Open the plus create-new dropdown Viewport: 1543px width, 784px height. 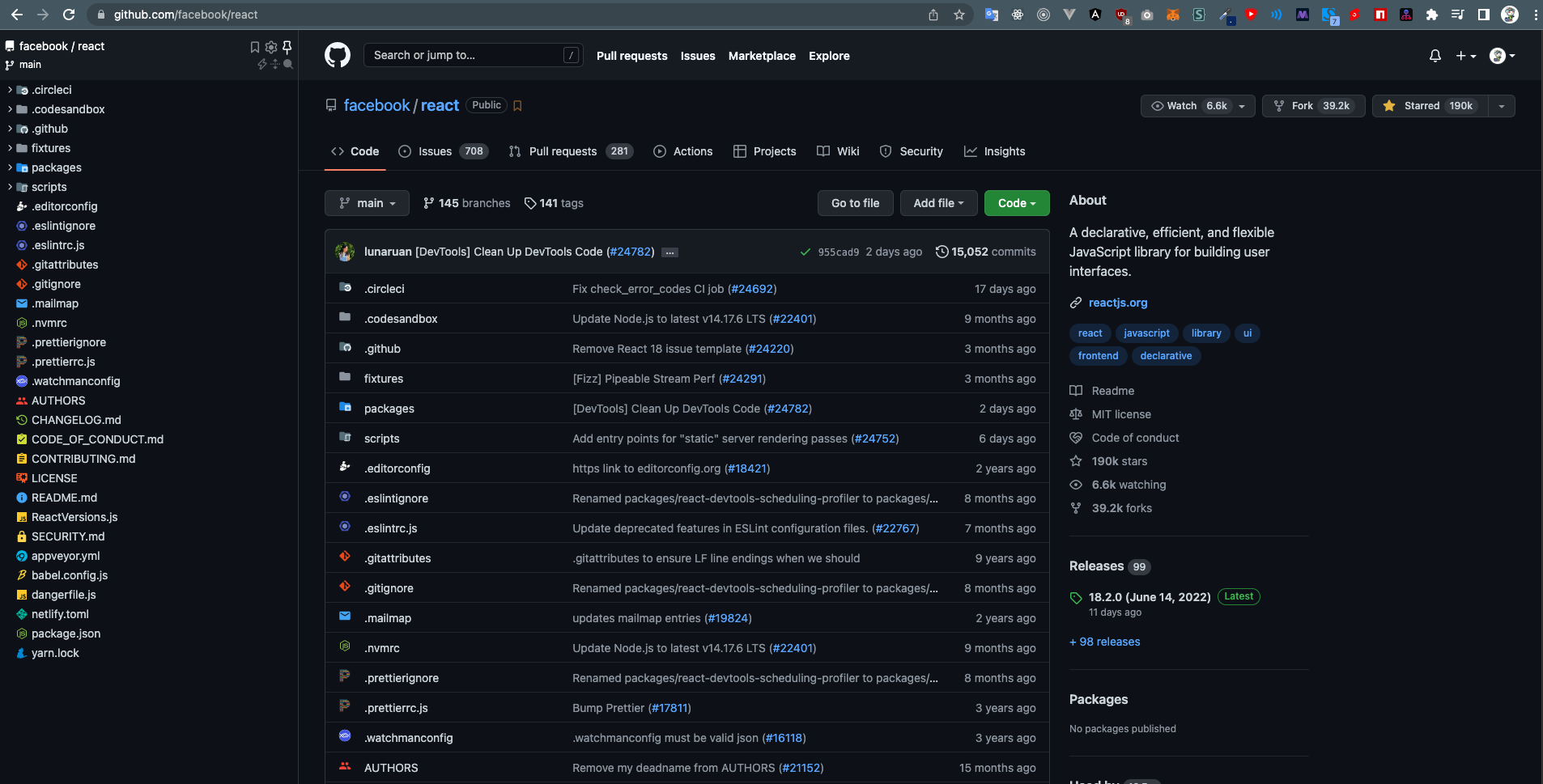1466,56
